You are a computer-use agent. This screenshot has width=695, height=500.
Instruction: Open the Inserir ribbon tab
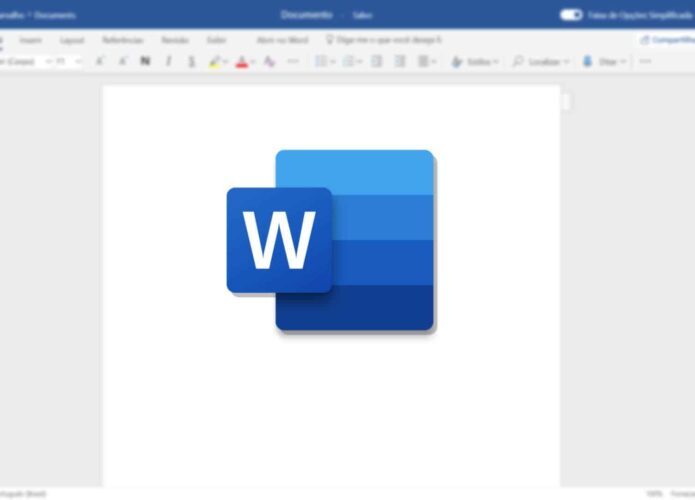(31, 40)
